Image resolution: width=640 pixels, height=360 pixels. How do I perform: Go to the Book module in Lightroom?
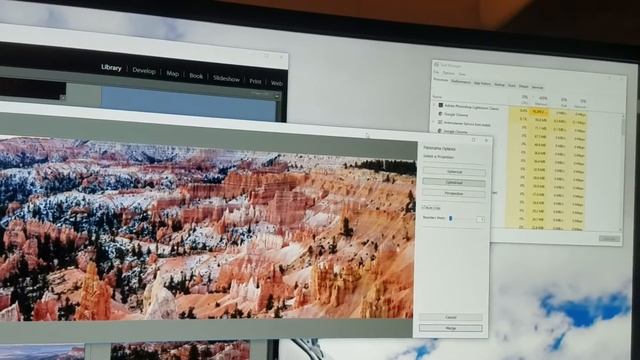[196, 76]
